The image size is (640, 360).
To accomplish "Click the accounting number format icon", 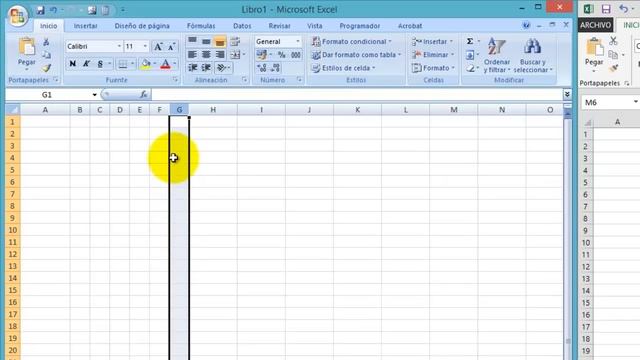I will point(262,55).
